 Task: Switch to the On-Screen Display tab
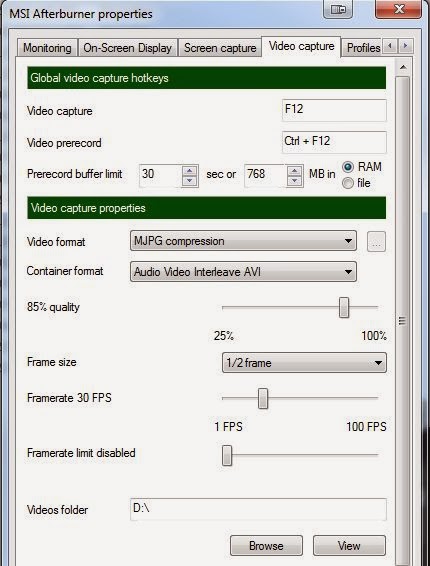(x=127, y=48)
